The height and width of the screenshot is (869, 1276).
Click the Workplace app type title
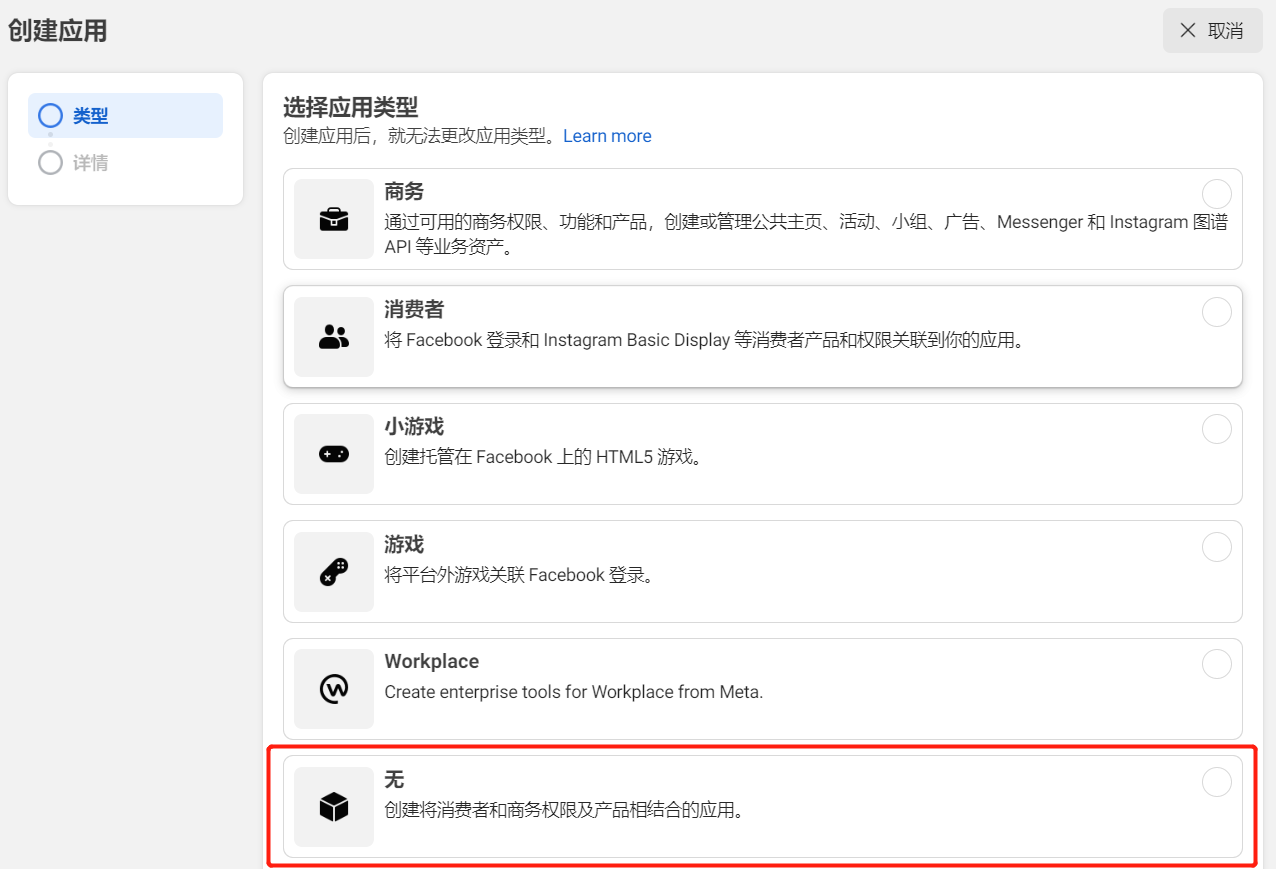(432, 661)
